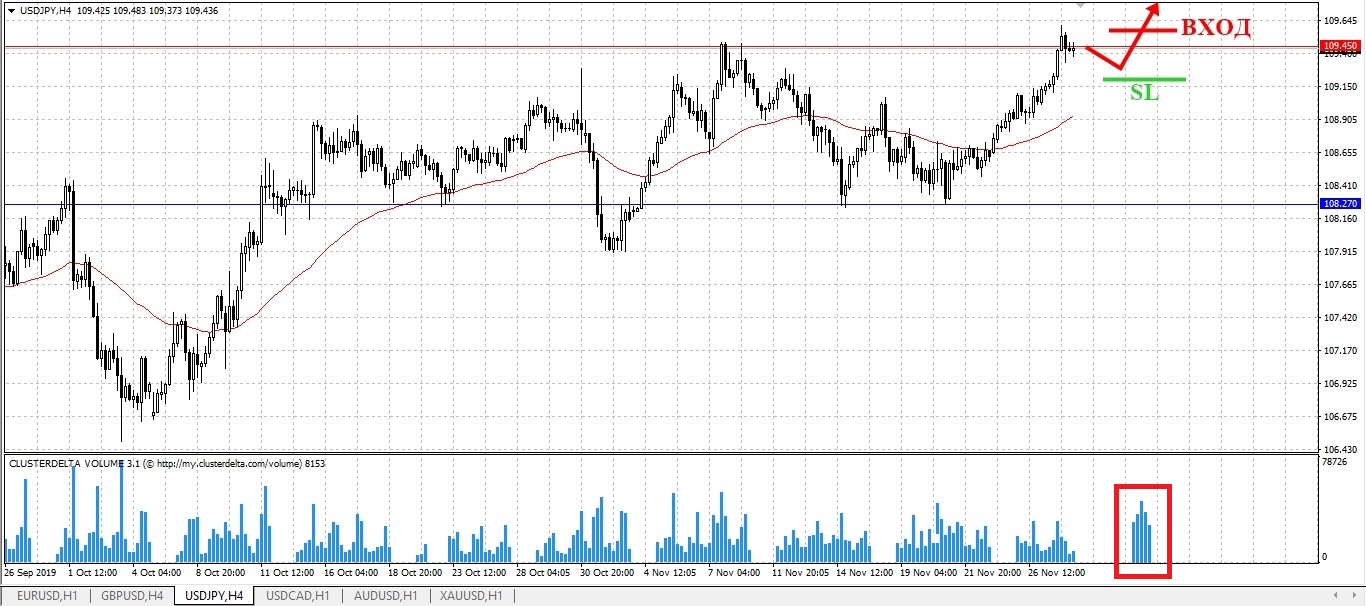Click the 4 Oct 04:00 time label
The width and height of the screenshot is (1366, 606).
point(155,574)
